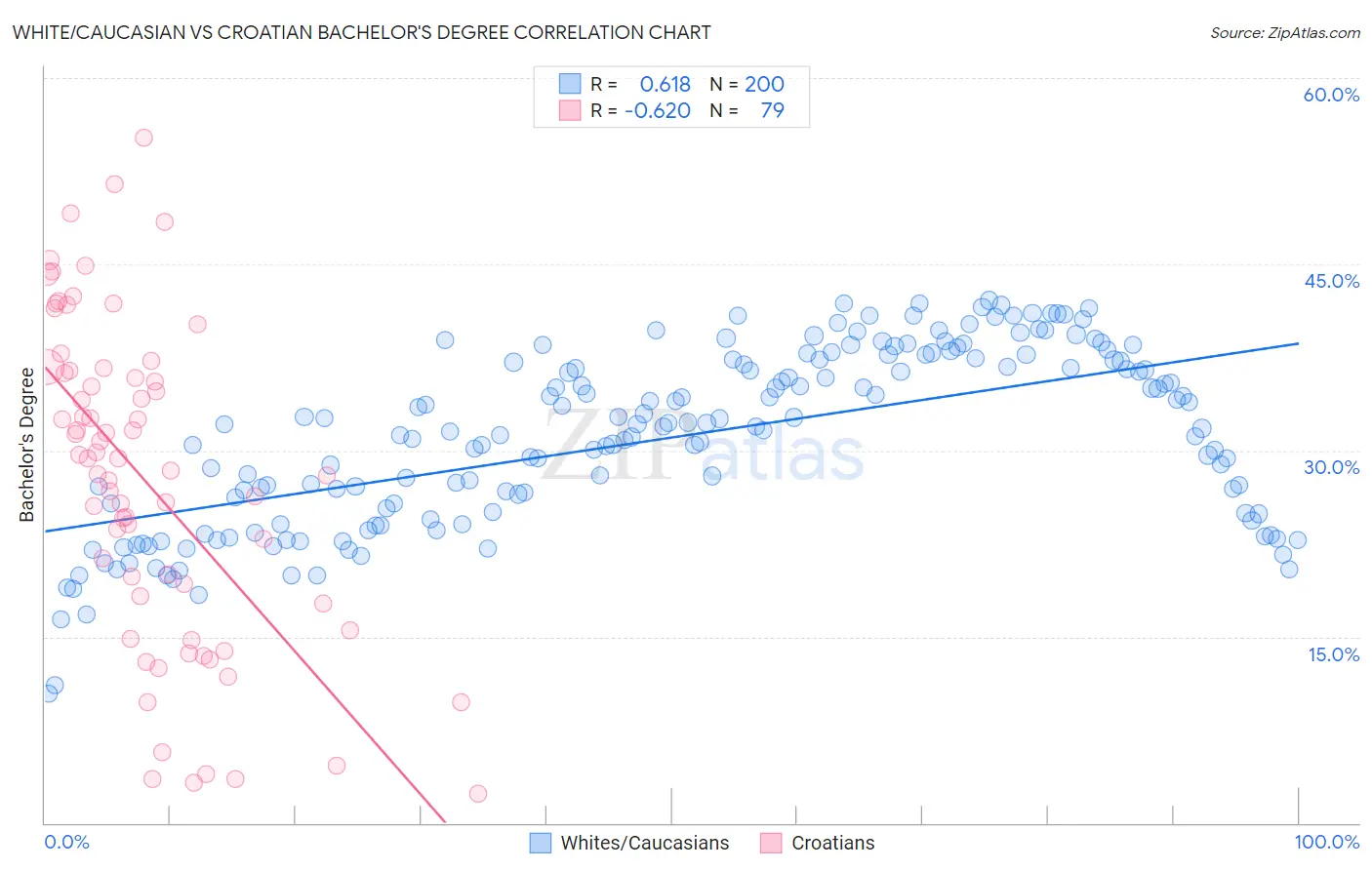
Task: Click the R value 0.618 in the legend
Action: click(665, 84)
